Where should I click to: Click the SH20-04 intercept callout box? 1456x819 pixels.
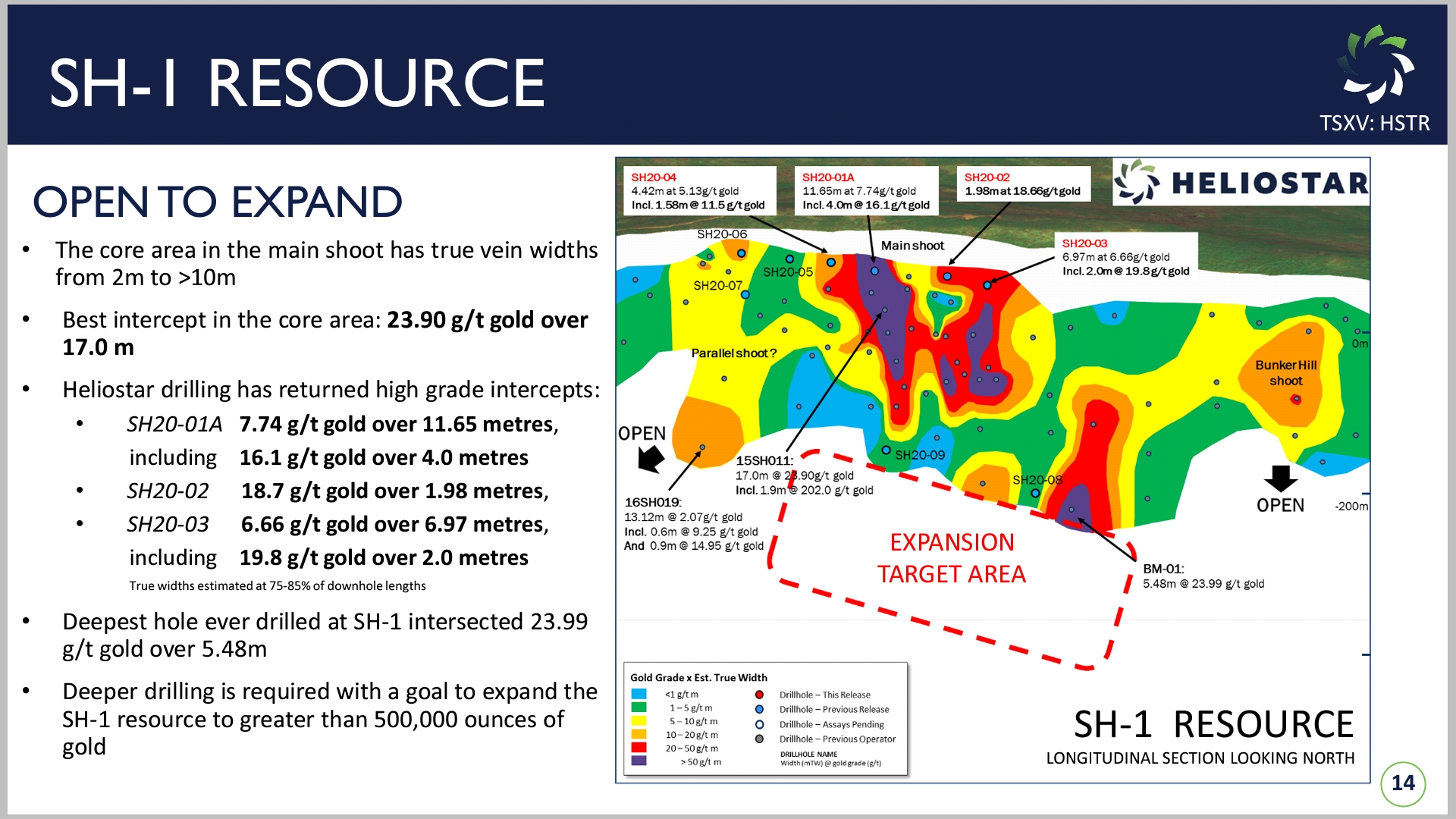point(698,191)
